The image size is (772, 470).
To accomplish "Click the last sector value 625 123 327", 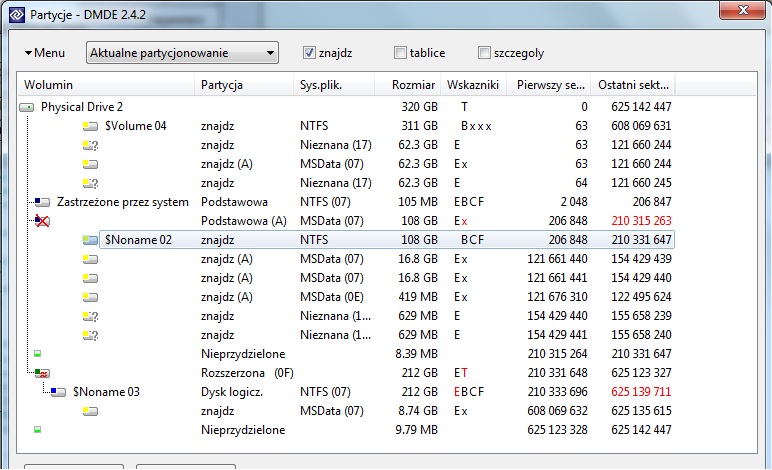I will point(641,373).
